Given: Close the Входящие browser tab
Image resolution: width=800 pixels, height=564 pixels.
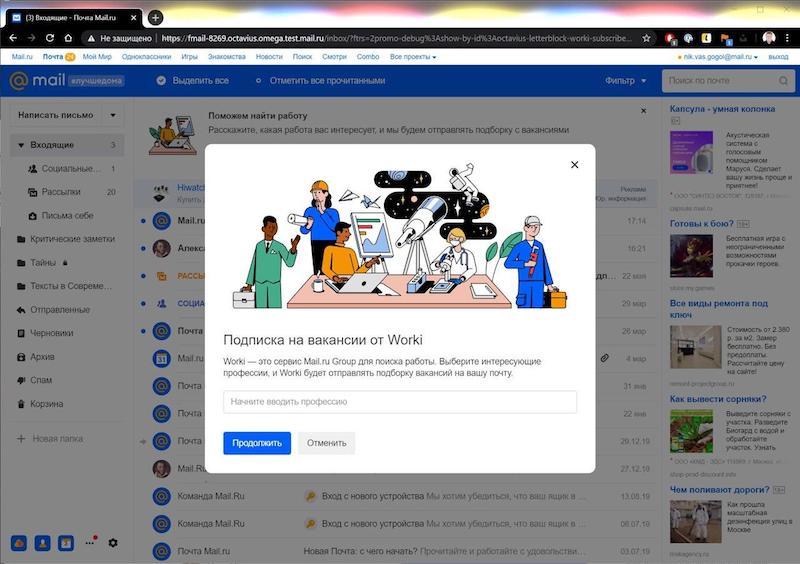Looking at the screenshot, I should coord(134,17).
